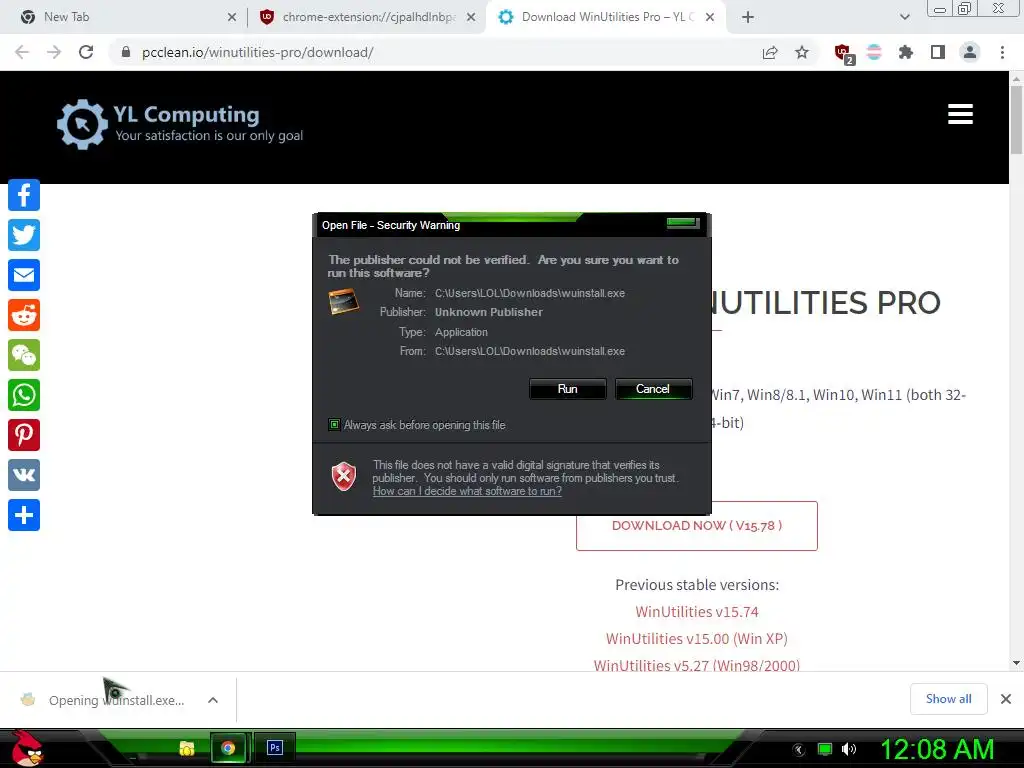Open the Extensions puzzle icon
This screenshot has width=1024, height=768.
coord(905,52)
